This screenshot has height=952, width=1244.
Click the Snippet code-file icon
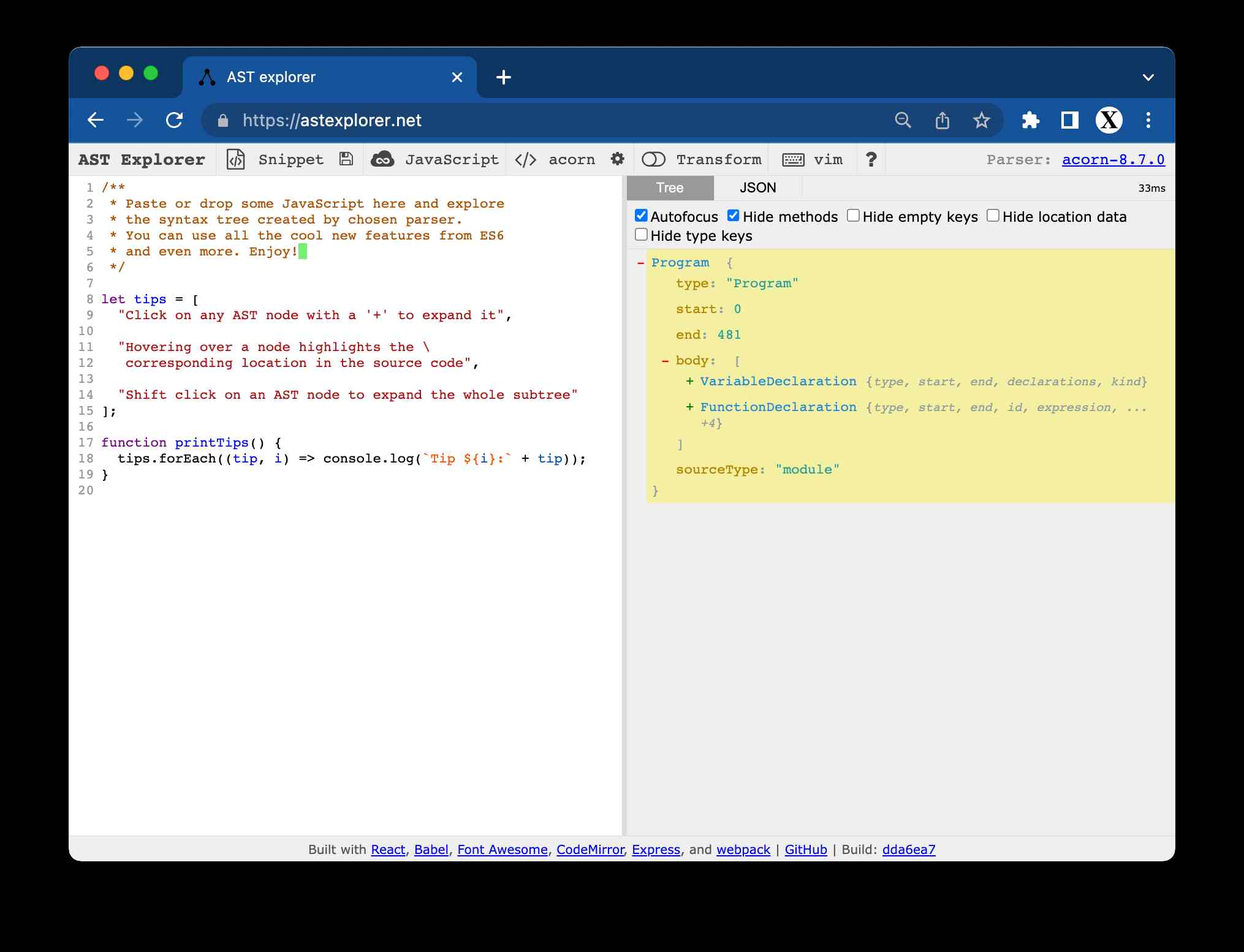click(235, 159)
